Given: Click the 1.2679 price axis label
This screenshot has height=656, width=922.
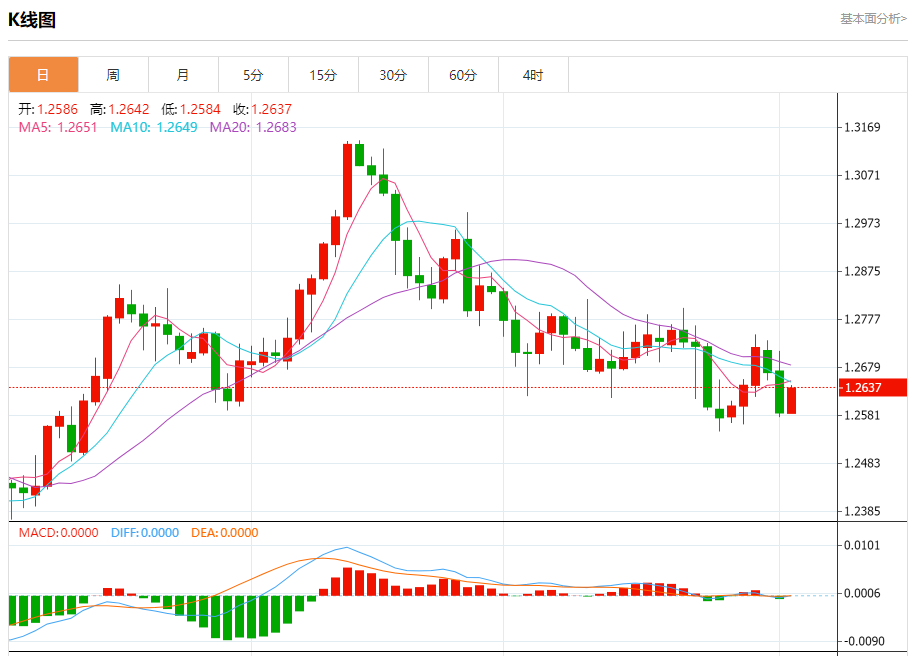Looking at the screenshot, I should point(862,367).
